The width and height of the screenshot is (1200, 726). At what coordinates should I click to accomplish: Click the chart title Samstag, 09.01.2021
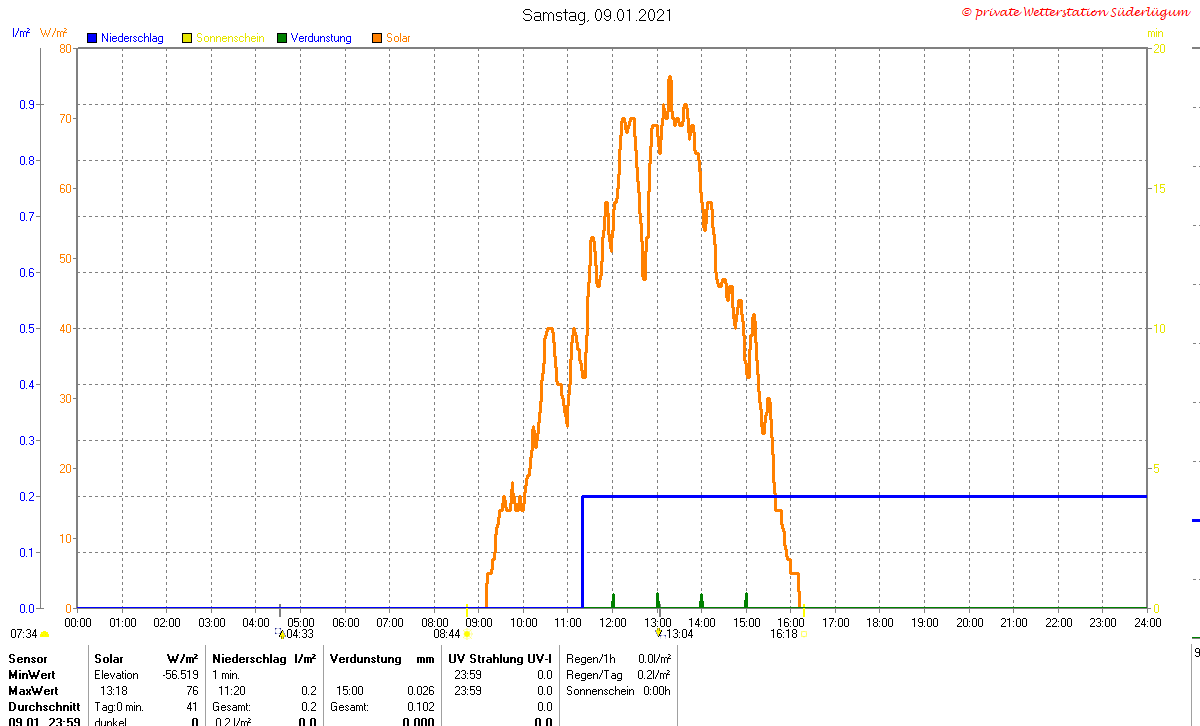[x=597, y=15]
